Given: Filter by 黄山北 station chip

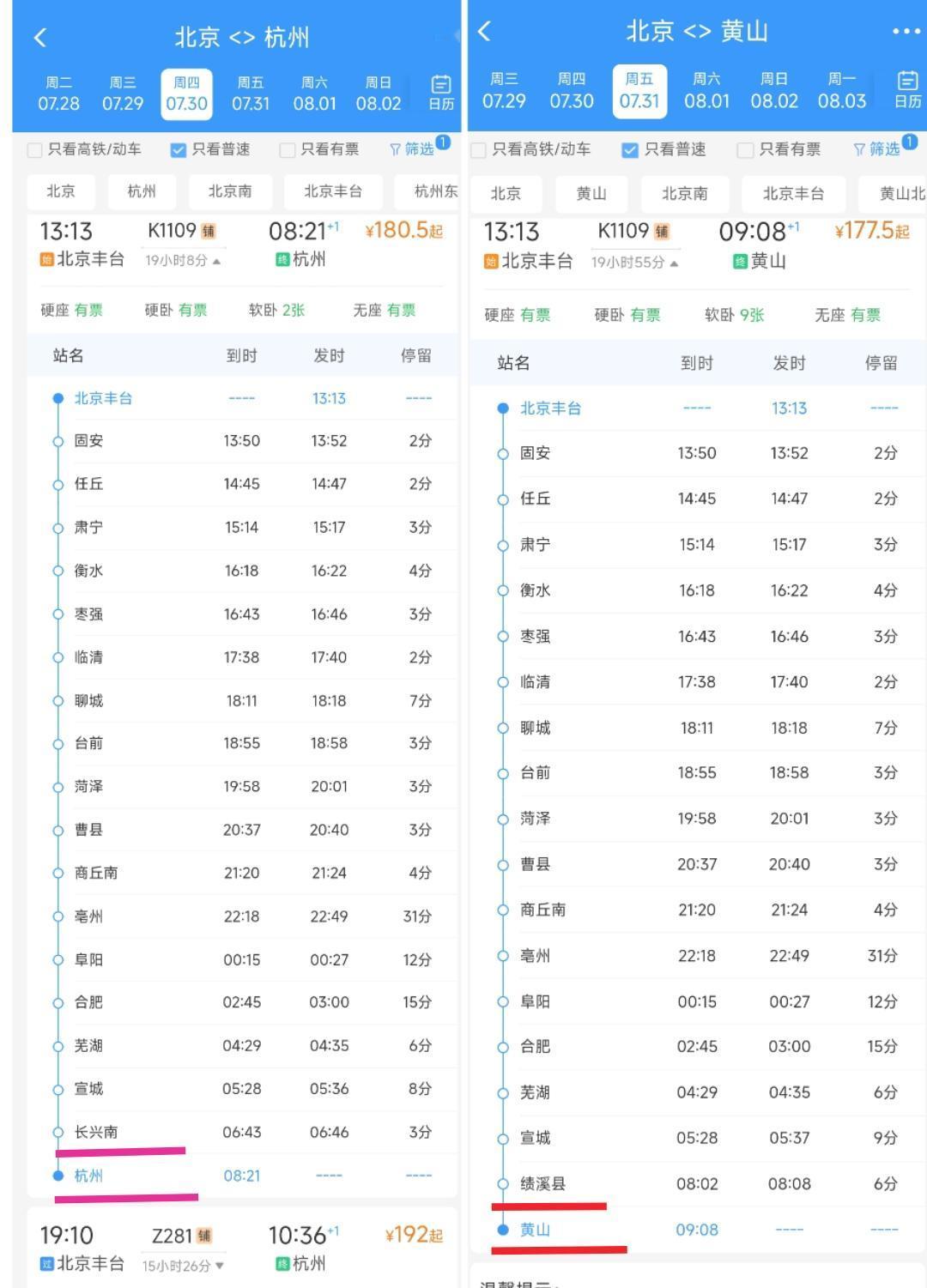Looking at the screenshot, I should coord(893,194).
